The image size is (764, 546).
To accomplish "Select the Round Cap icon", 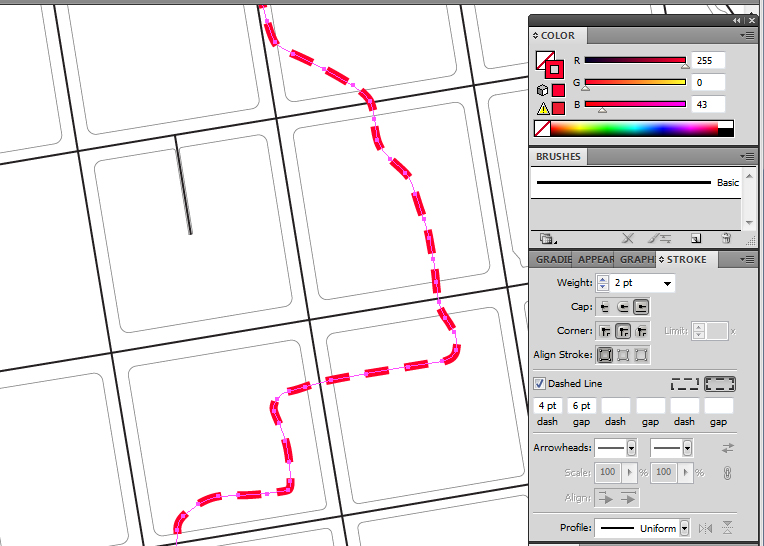I will [x=623, y=307].
